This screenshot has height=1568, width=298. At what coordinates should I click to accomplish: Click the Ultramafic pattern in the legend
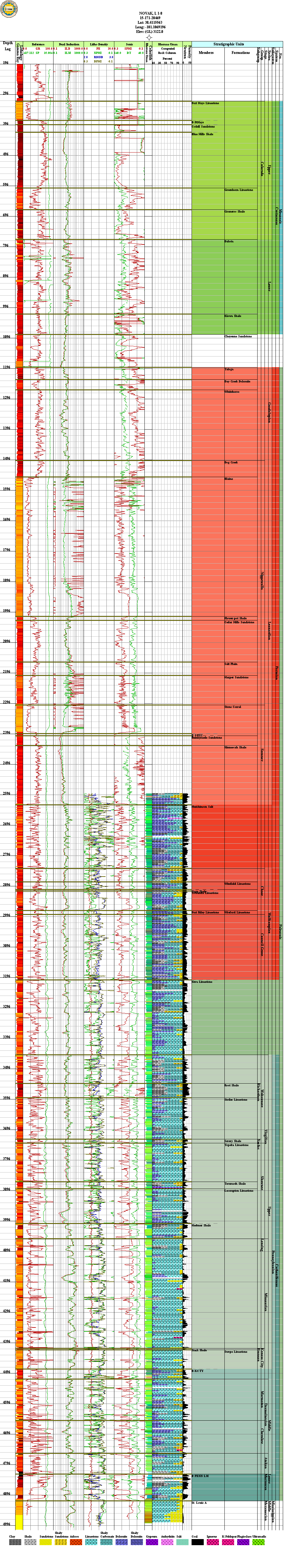258,1542
